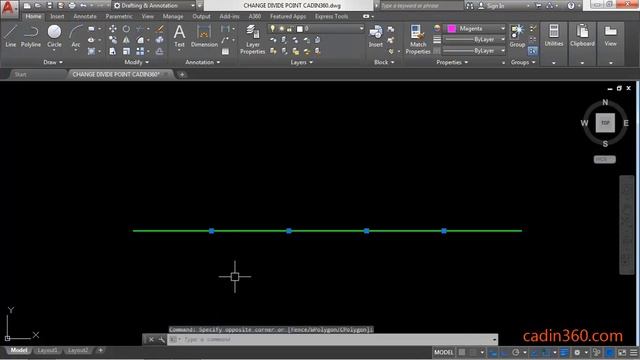Open the Home ribbon tab

33,16
